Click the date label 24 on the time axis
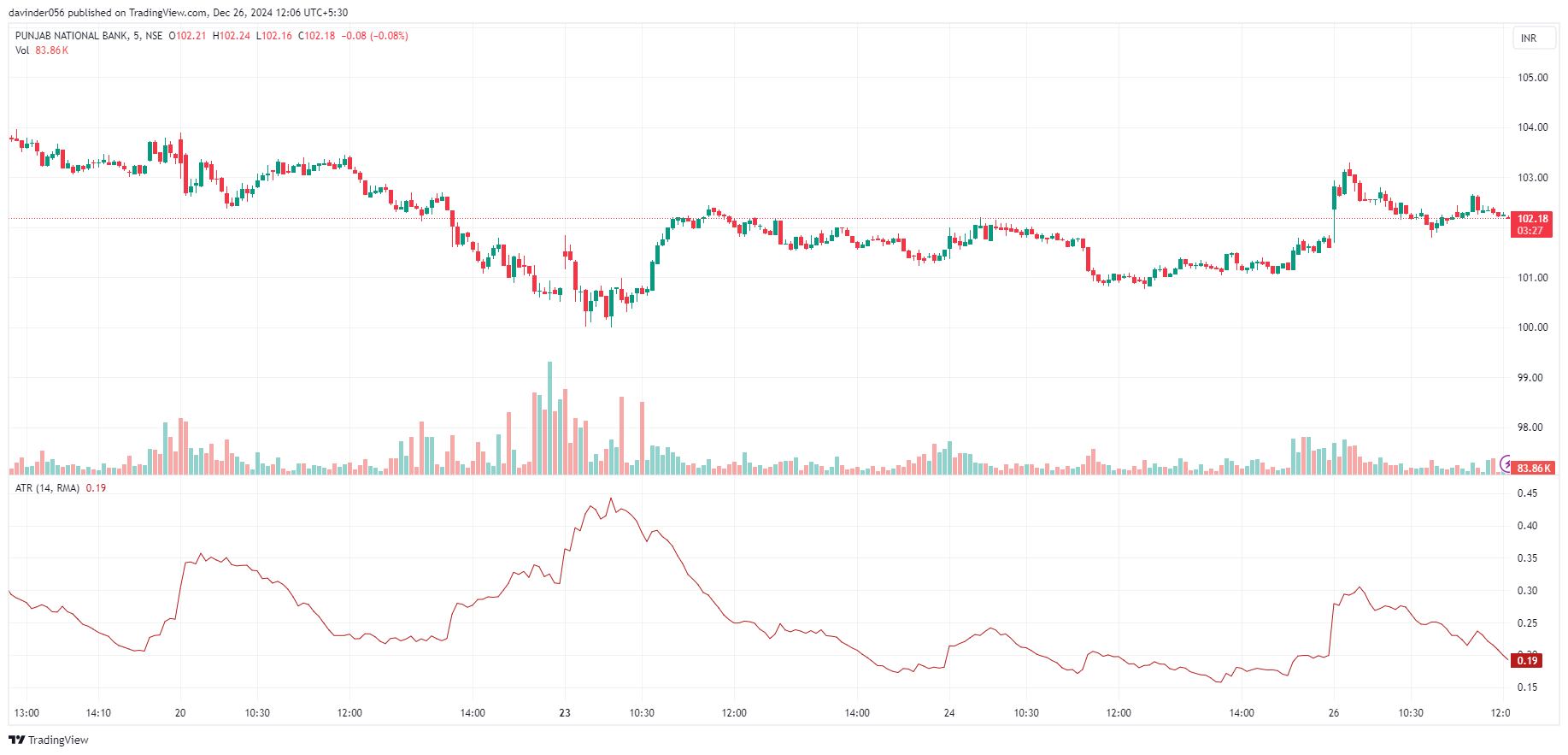This screenshot has width=1568, height=755. [x=949, y=713]
